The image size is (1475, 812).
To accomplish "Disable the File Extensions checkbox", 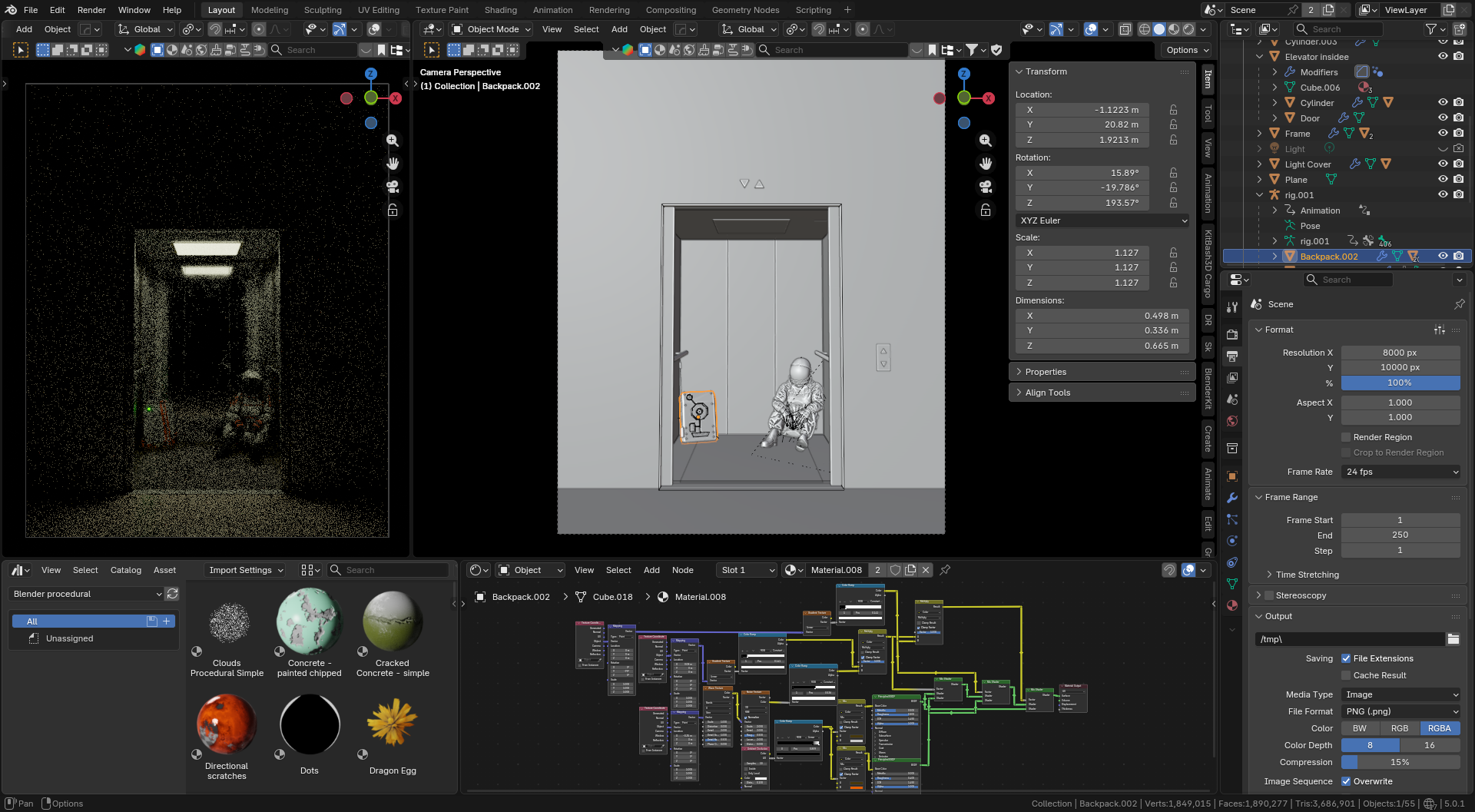I will [1346, 658].
